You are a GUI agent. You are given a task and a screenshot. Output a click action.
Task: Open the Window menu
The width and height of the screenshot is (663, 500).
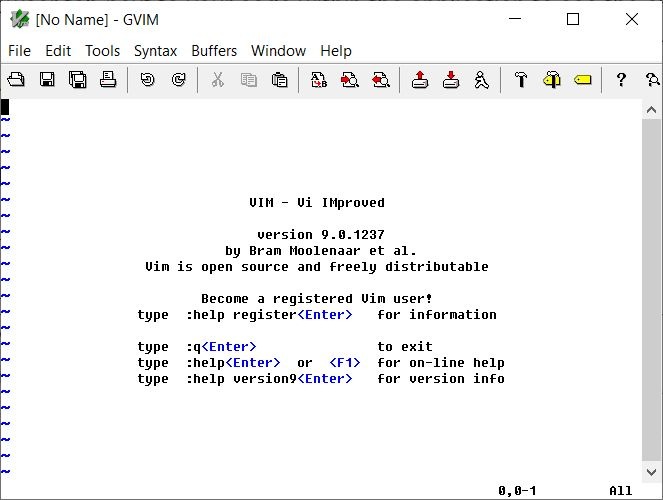tap(279, 51)
